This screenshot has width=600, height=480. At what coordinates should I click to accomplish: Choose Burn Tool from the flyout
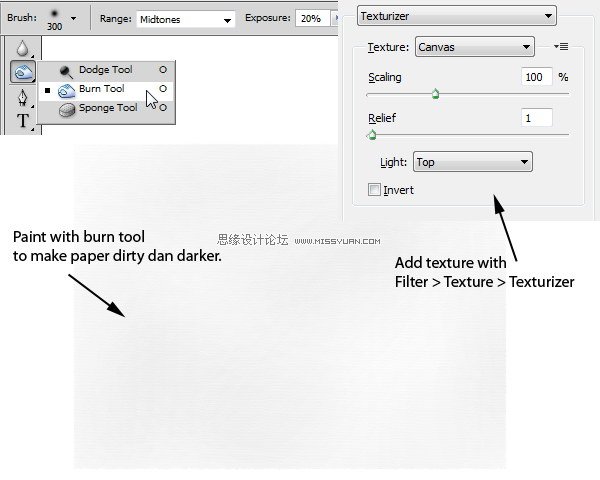pyautogui.click(x=106, y=89)
